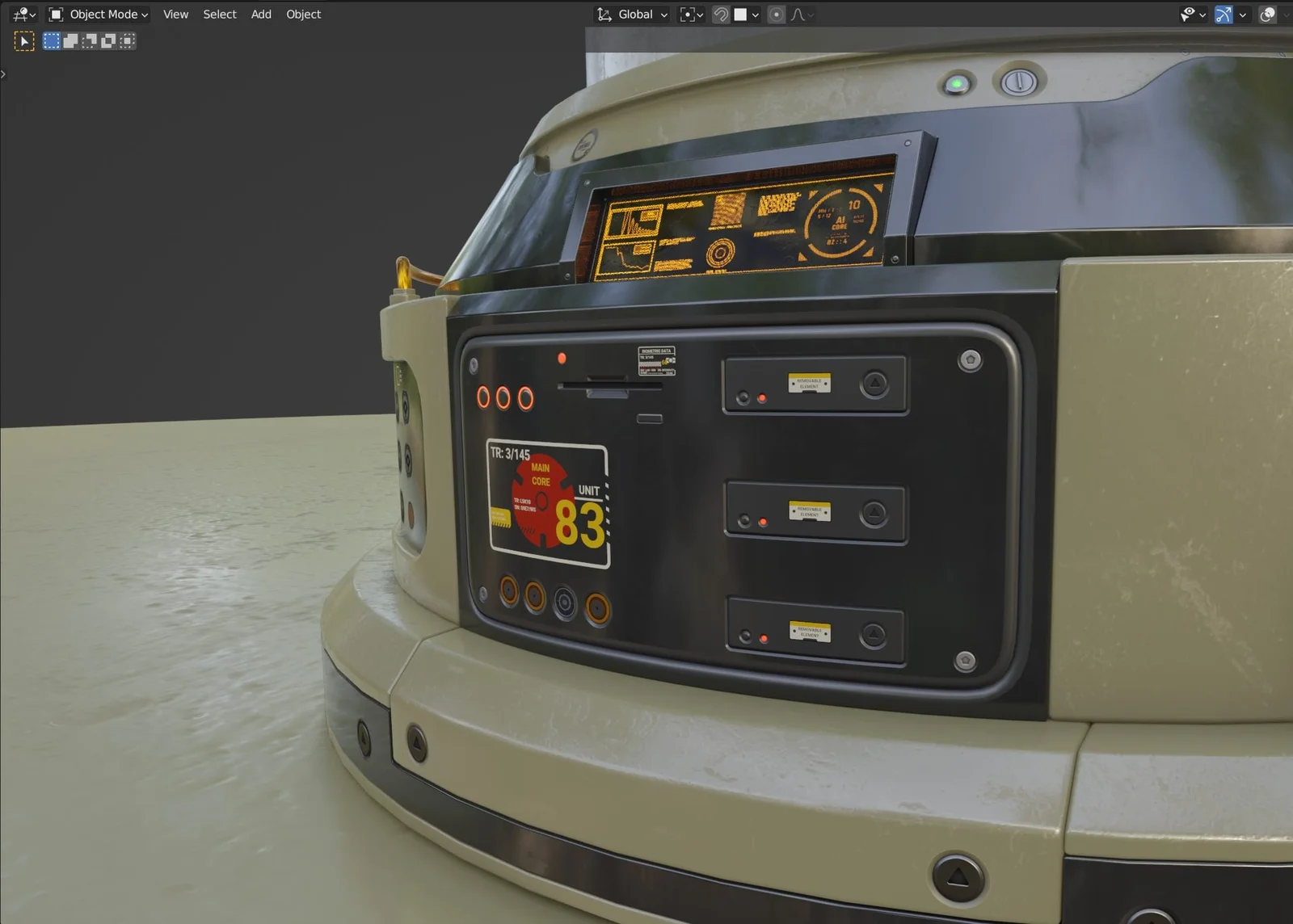Image resolution: width=1293 pixels, height=924 pixels.
Task: Choose the Set new selection mode
Action: tap(52, 41)
